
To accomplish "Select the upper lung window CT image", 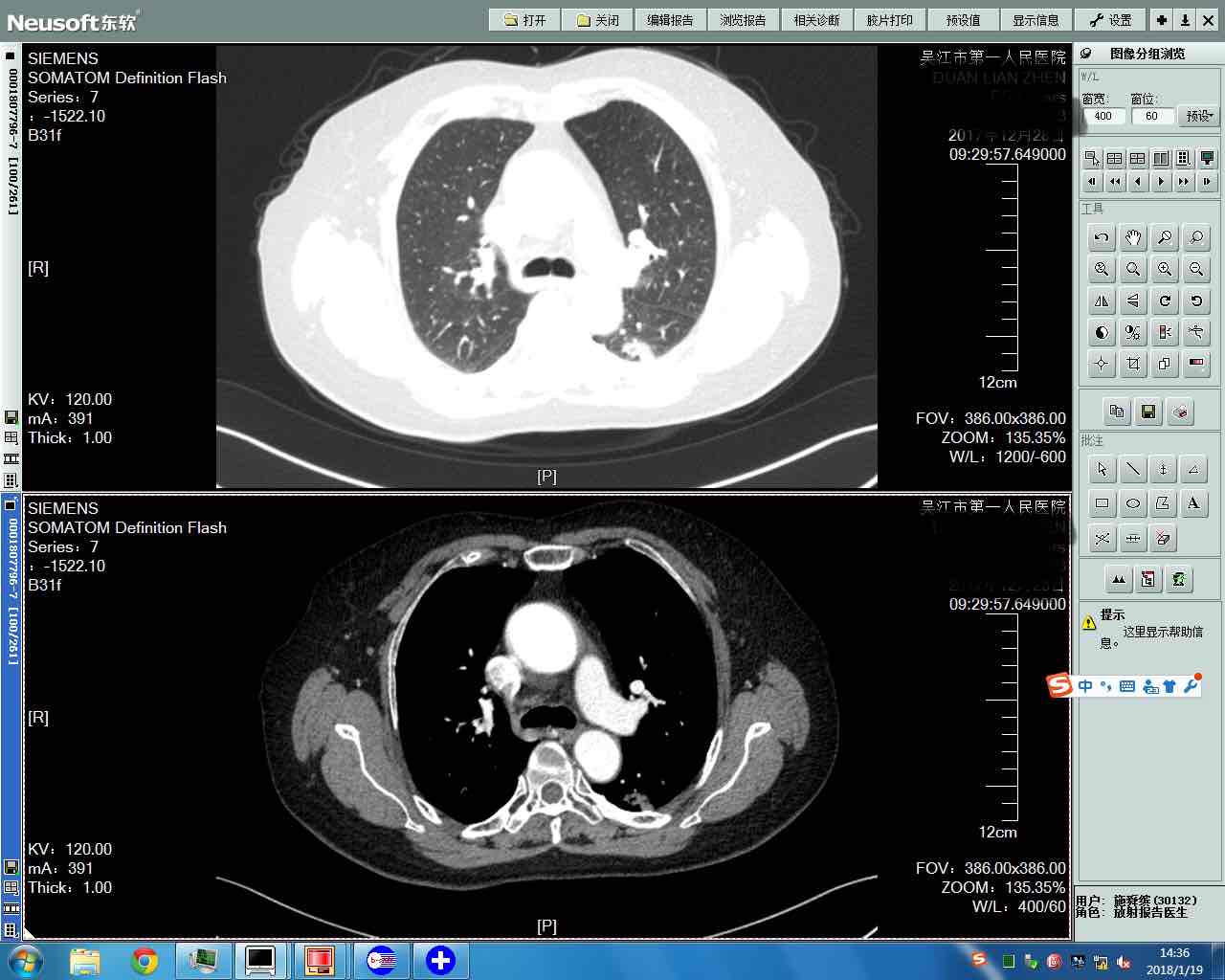I will pyautogui.click(x=546, y=266).
